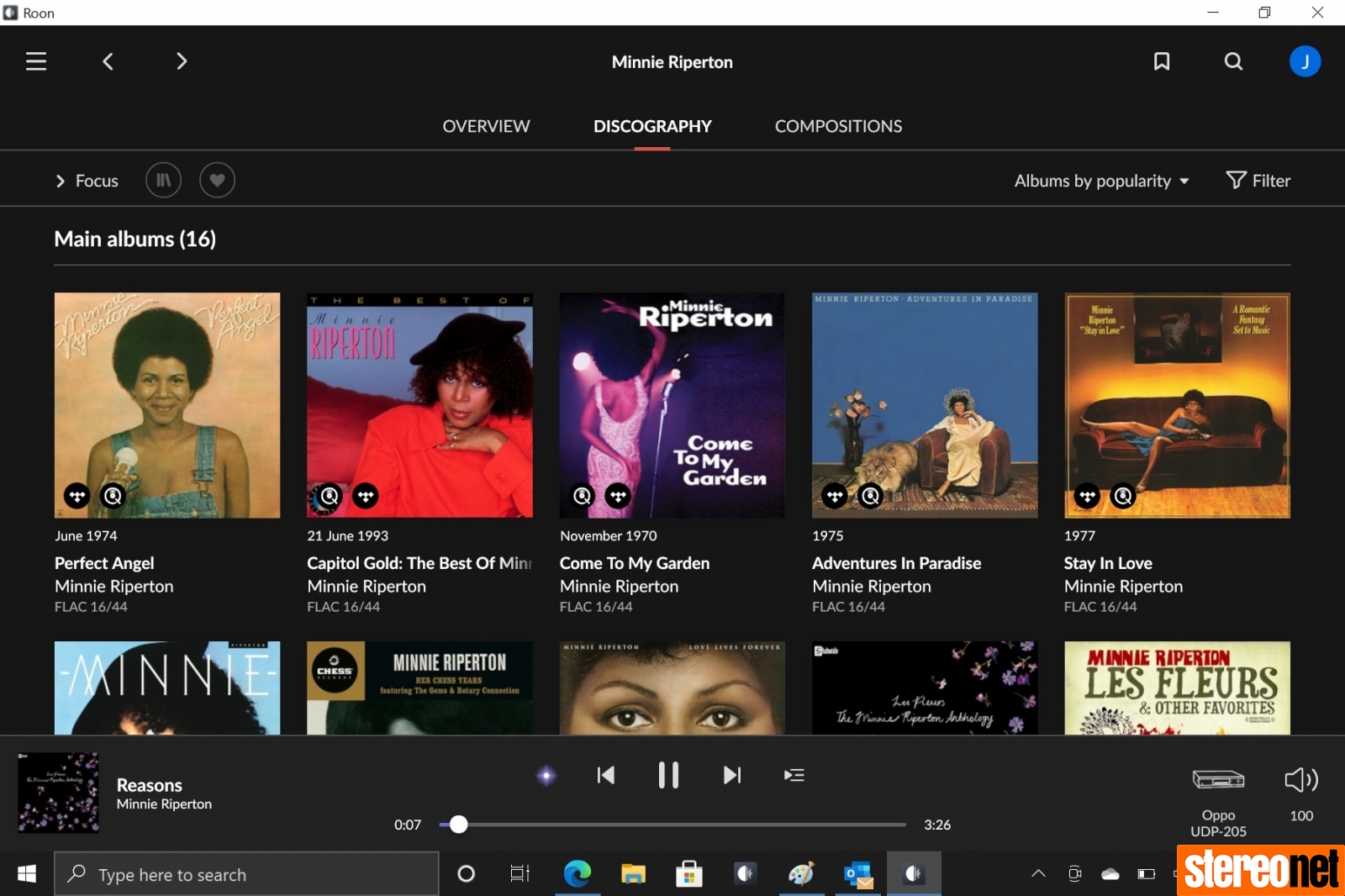
Task: Open the Come To My Garden cover
Action: pyautogui.click(x=672, y=405)
